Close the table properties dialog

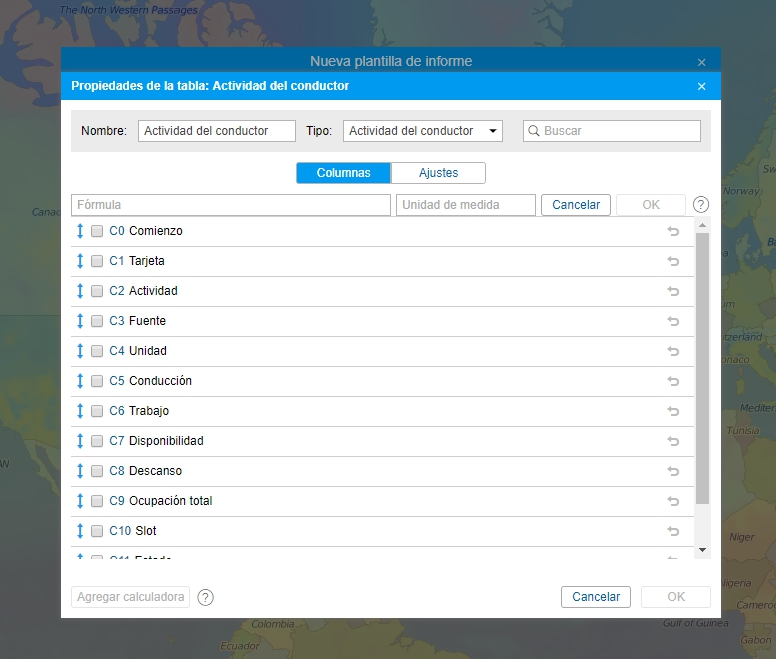pyautogui.click(x=701, y=87)
